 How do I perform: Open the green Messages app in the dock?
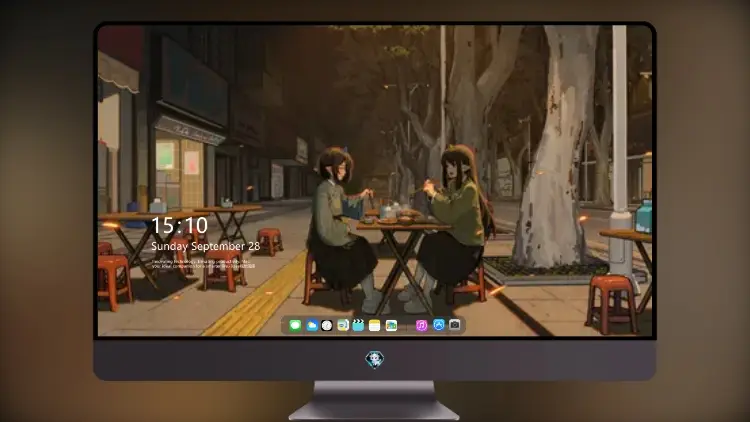295,325
